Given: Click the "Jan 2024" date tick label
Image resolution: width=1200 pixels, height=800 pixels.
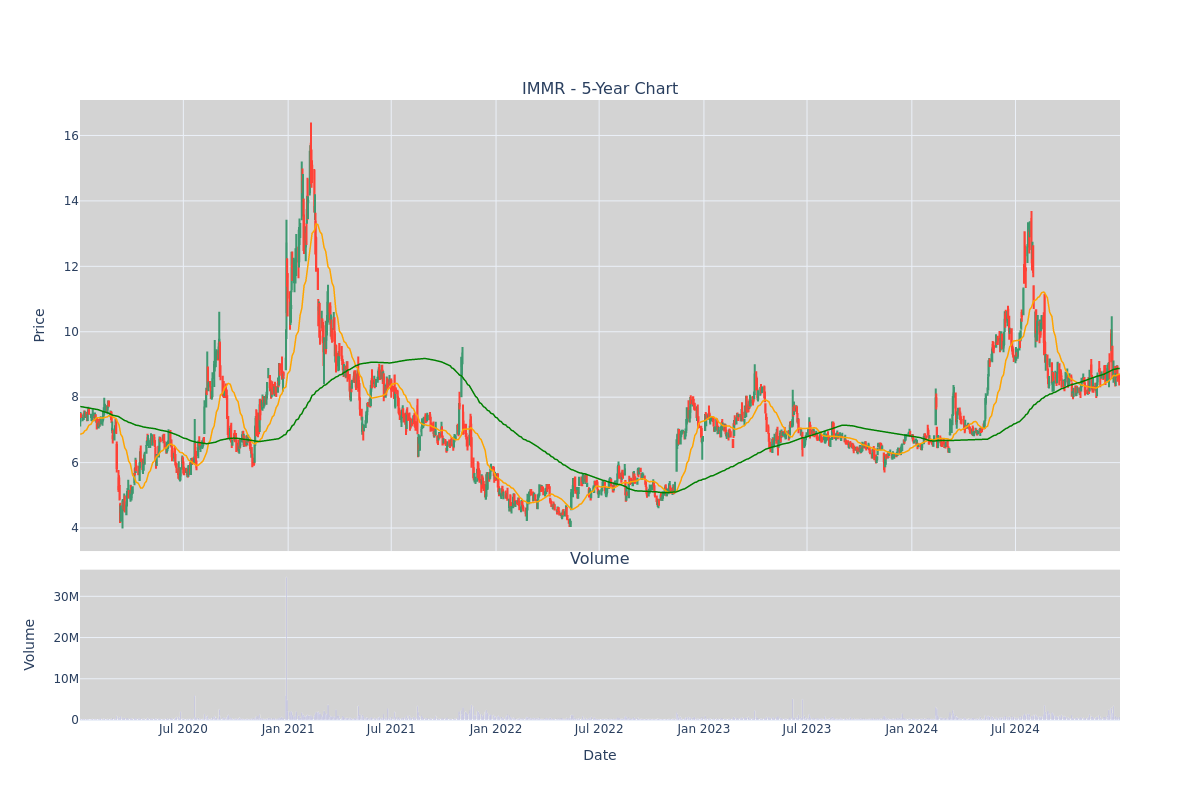Looking at the screenshot, I should point(912,729).
